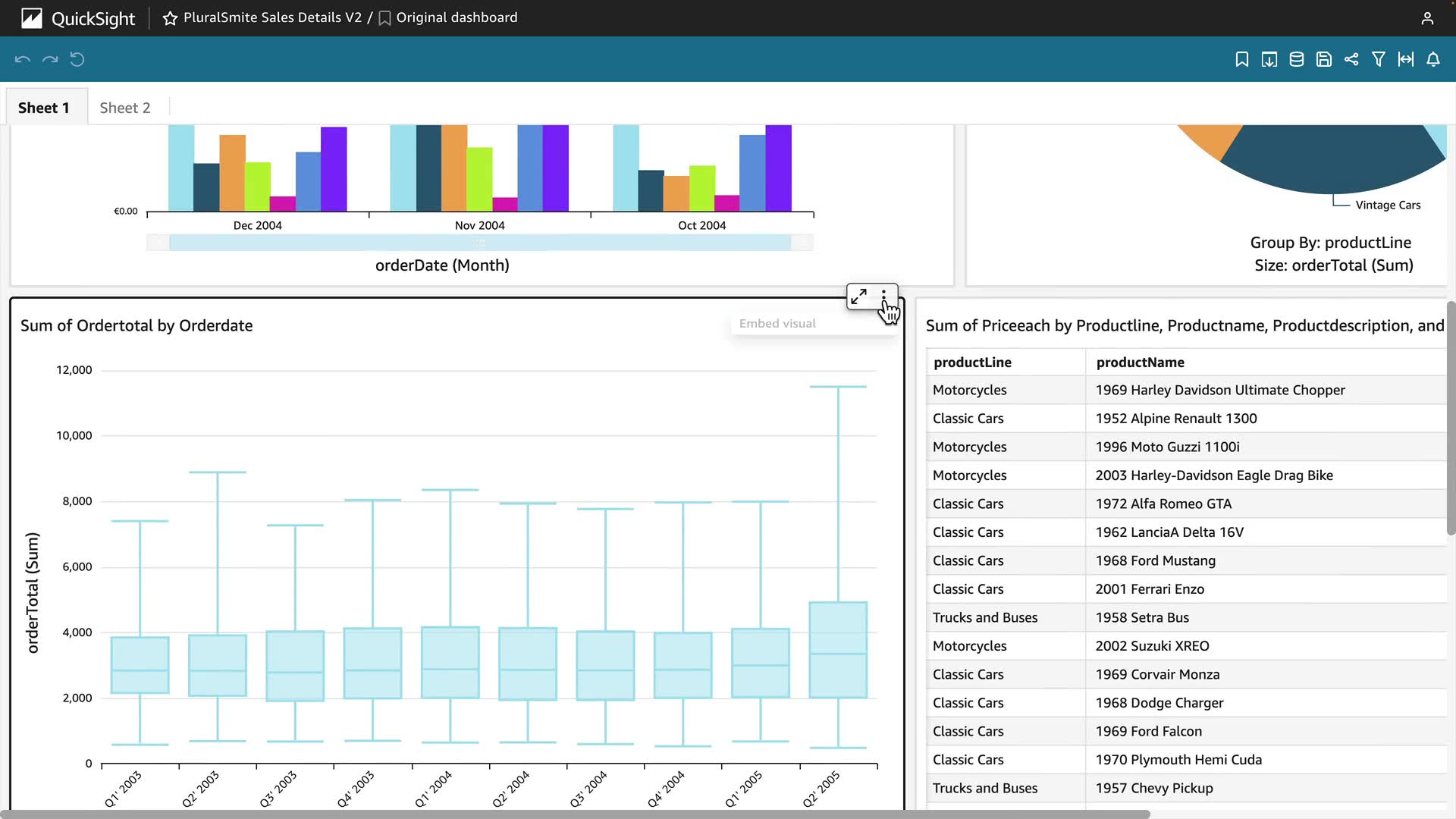Viewport: 1456px width, 819px height.
Task: Sort by the productName column header
Action: coord(1140,362)
